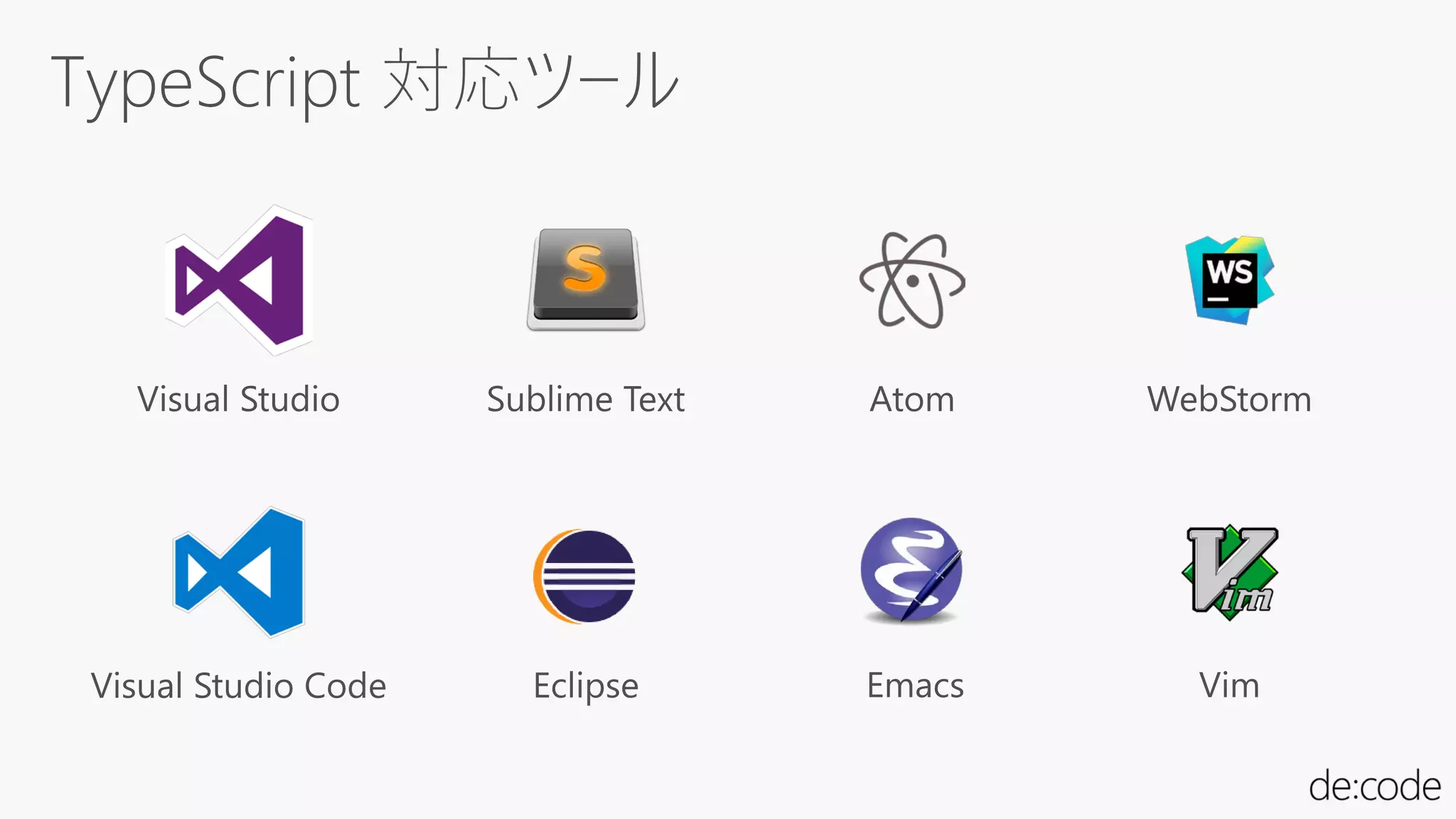This screenshot has width=1456, height=819.
Task: Select the Eclipse logo
Action: pos(584,577)
